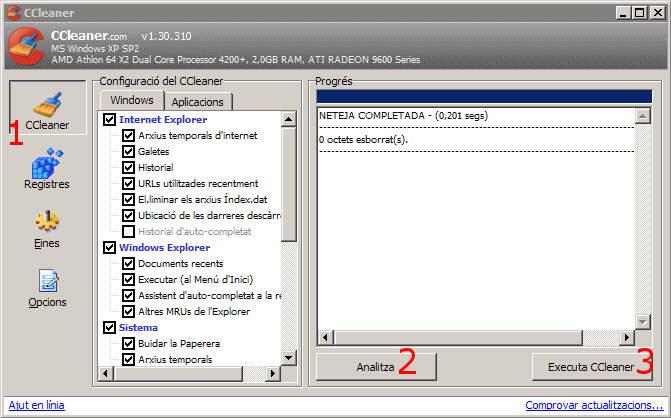The image size is (671, 418).
Task: Click the NETEJA COMPLETADA result line
Action: point(404,116)
